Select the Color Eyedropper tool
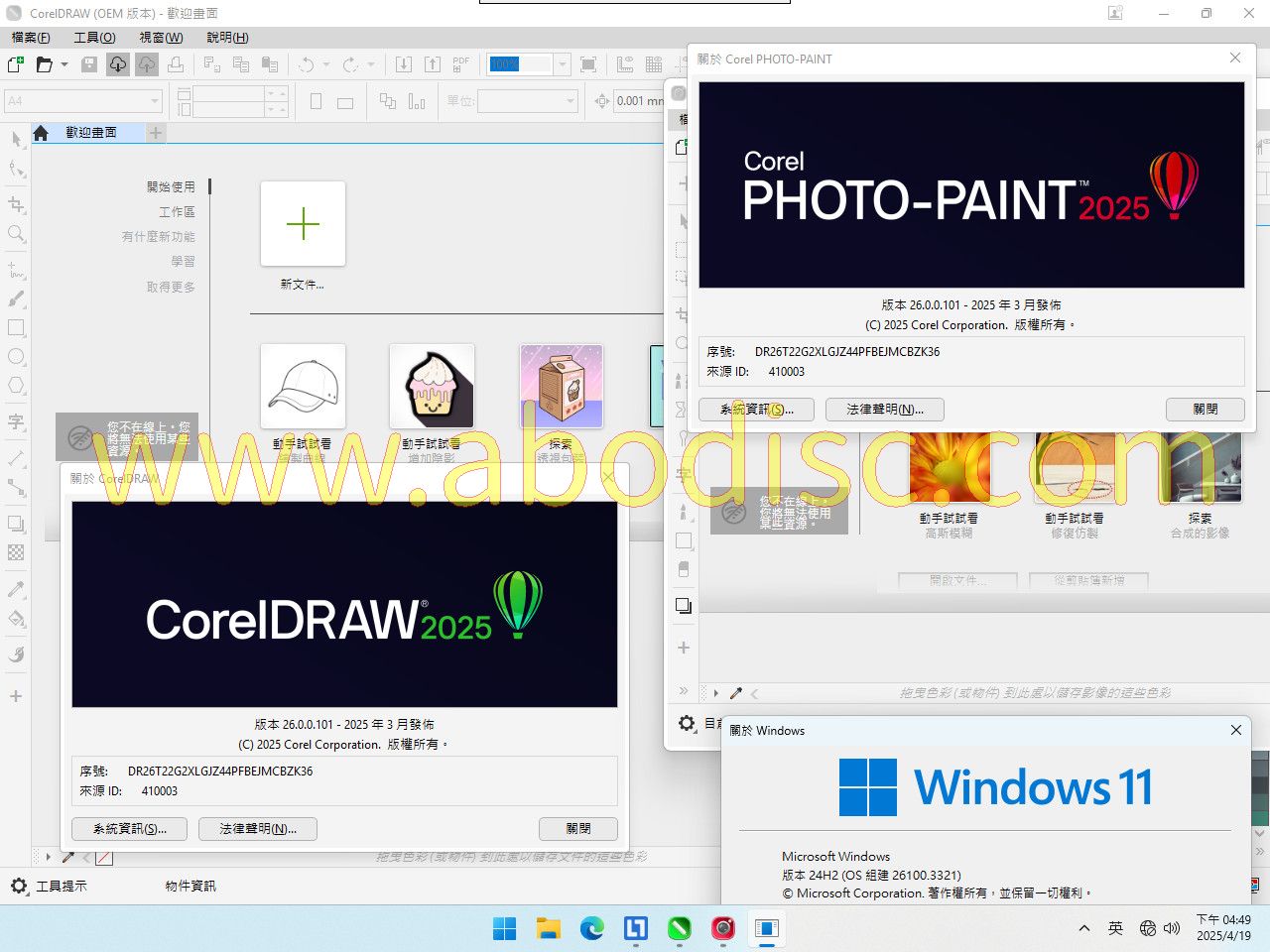The height and width of the screenshot is (952, 1270). [16, 590]
